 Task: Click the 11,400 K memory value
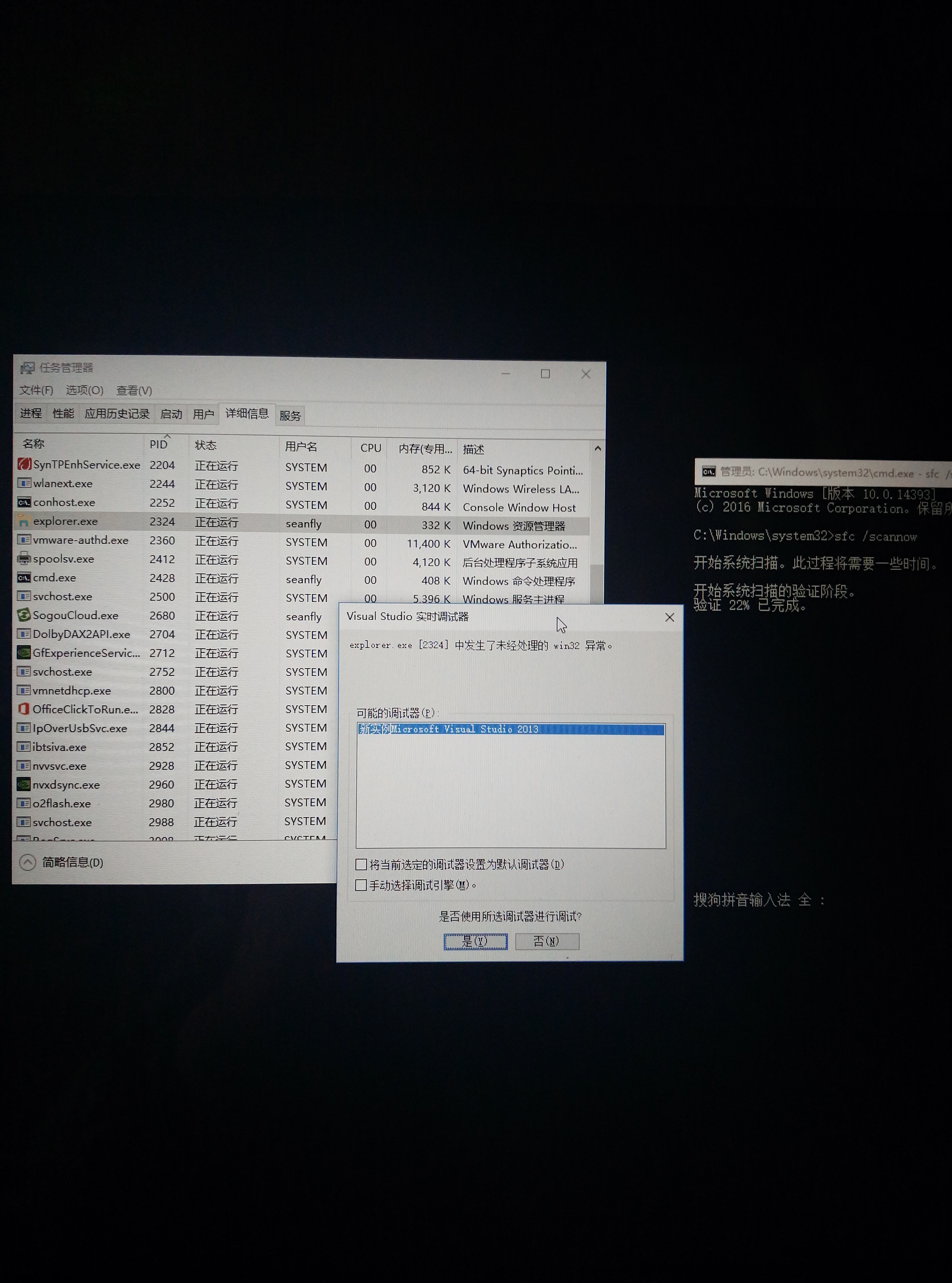click(x=429, y=543)
